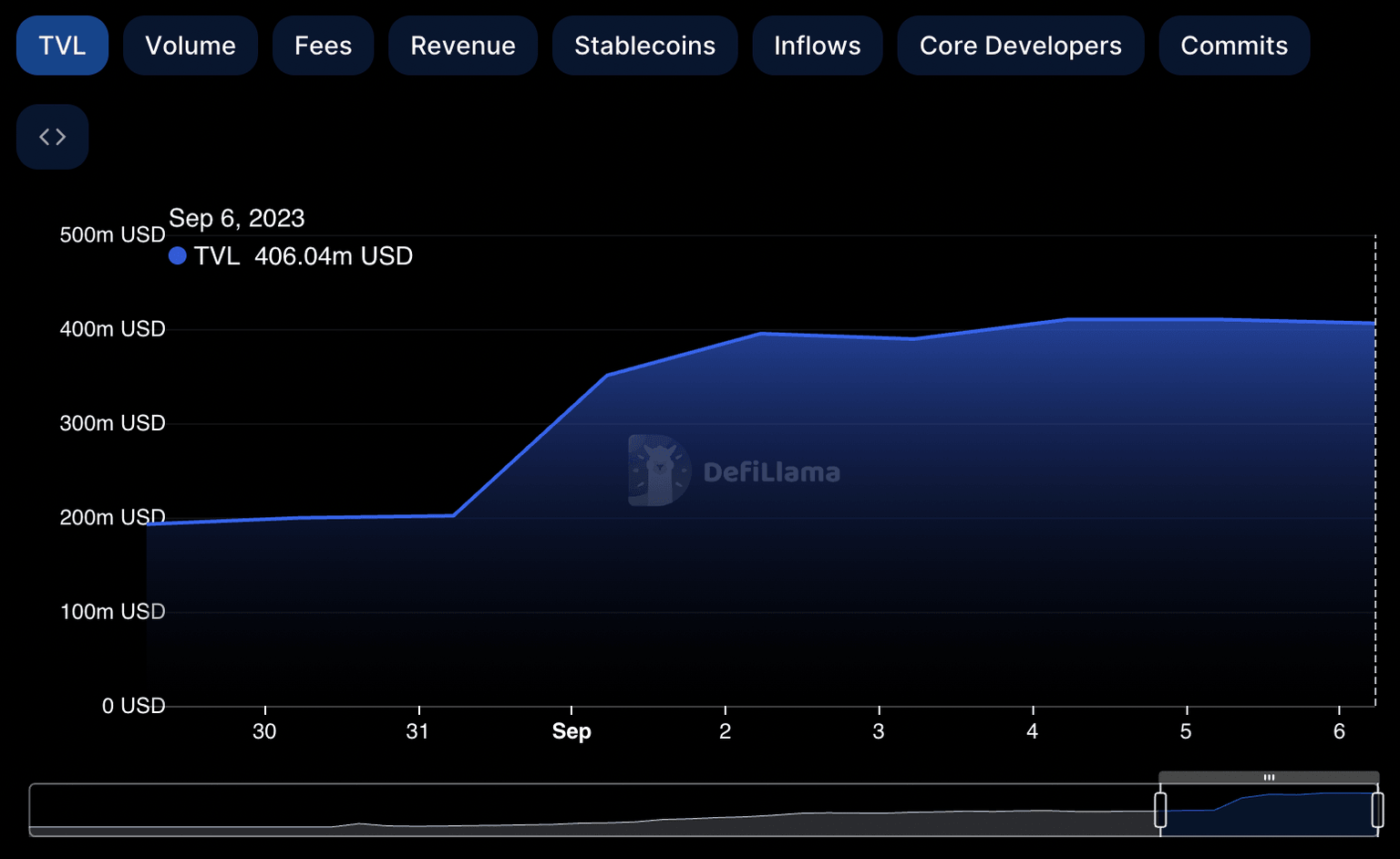Click the 'Sep' label on x-axis

click(x=571, y=731)
